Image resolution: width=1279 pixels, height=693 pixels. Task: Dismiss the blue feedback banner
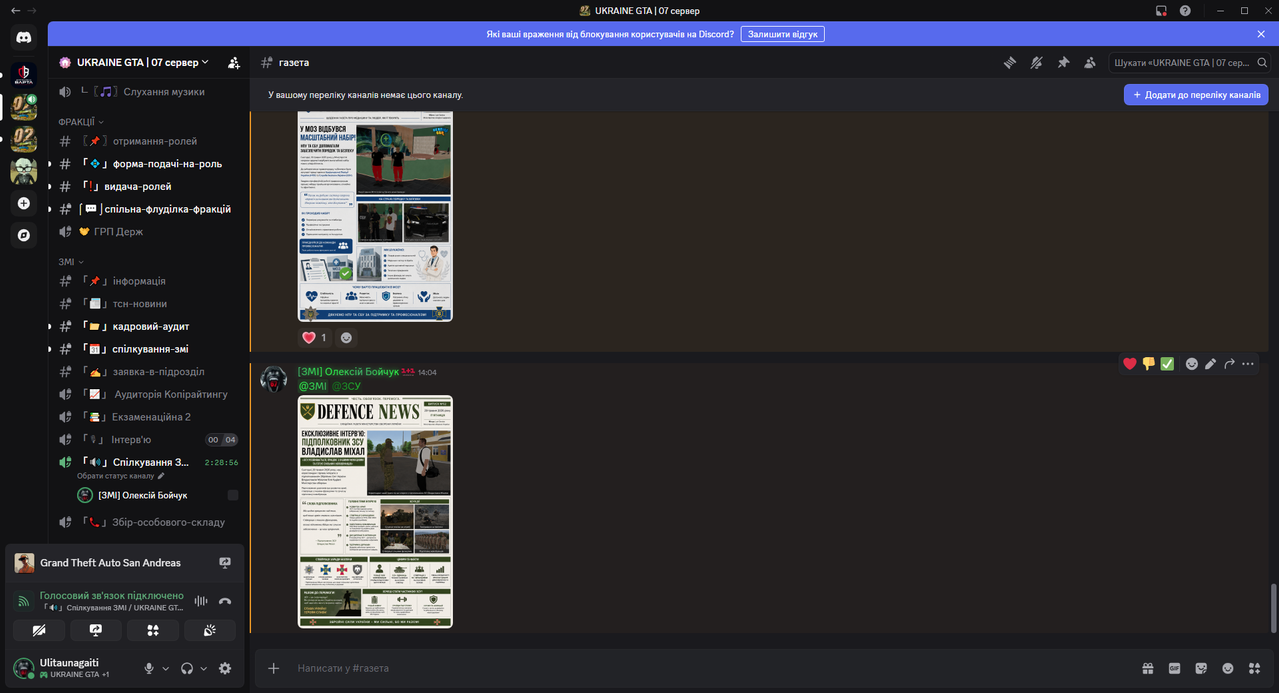tap(1261, 34)
